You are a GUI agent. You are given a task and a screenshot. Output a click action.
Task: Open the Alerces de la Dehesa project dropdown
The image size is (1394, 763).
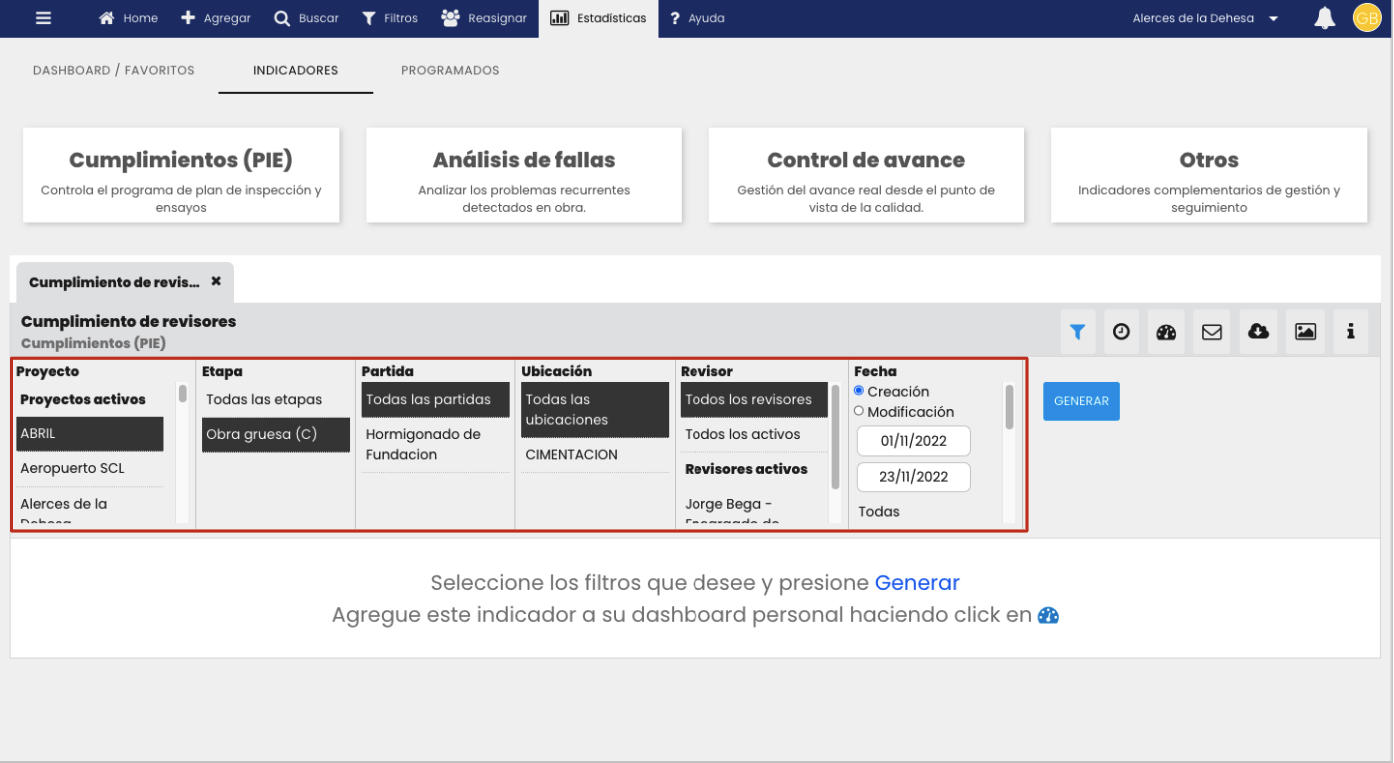tap(1204, 18)
